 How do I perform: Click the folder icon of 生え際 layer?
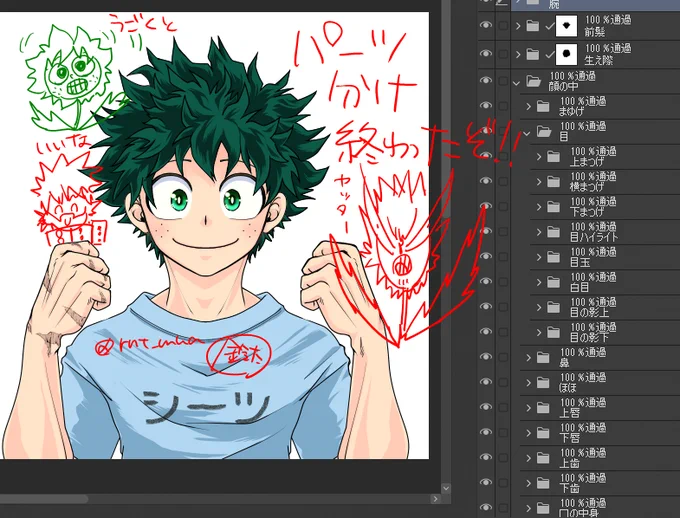[533, 54]
